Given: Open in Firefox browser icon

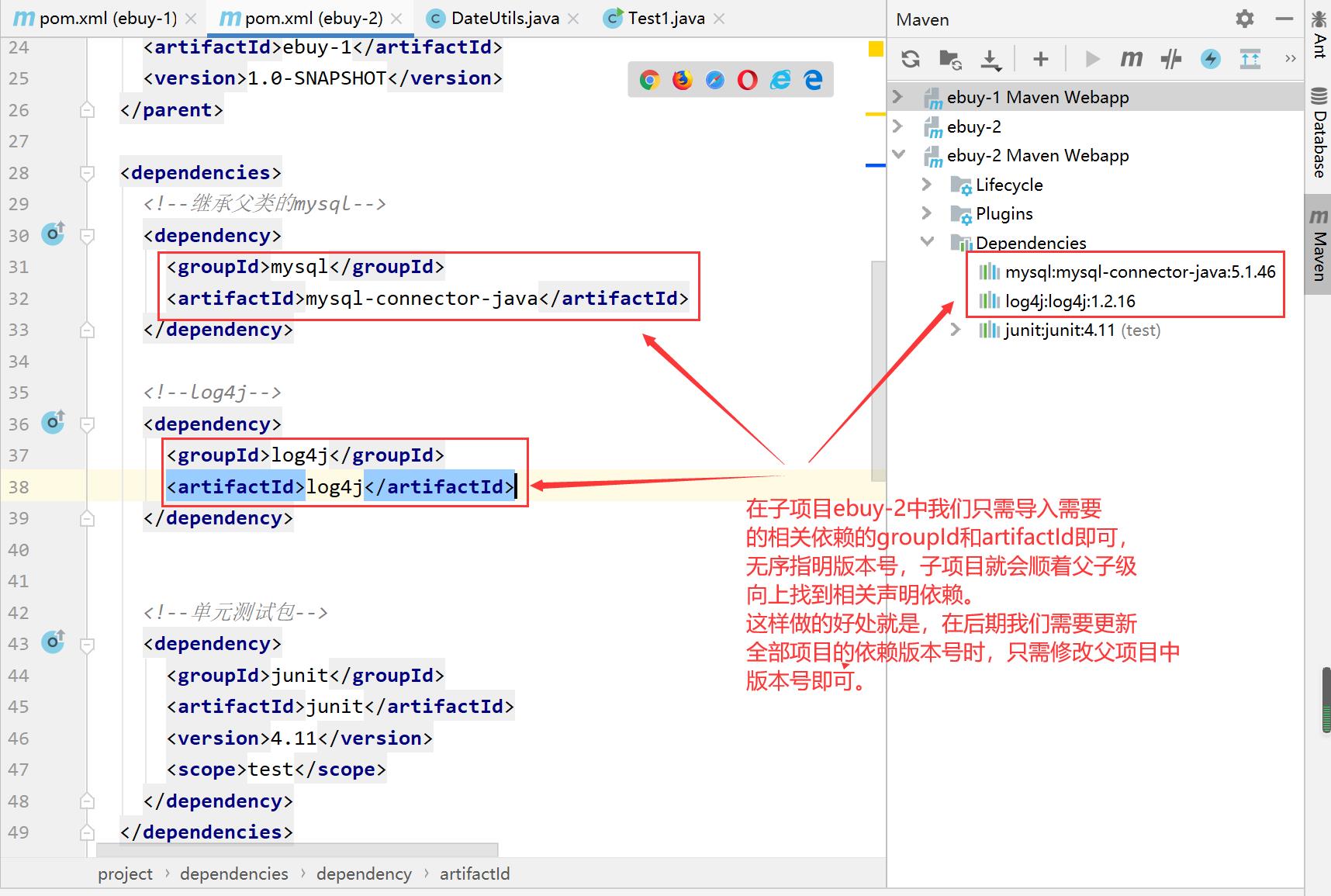Looking at the screenshot, I should click(683, 80).
